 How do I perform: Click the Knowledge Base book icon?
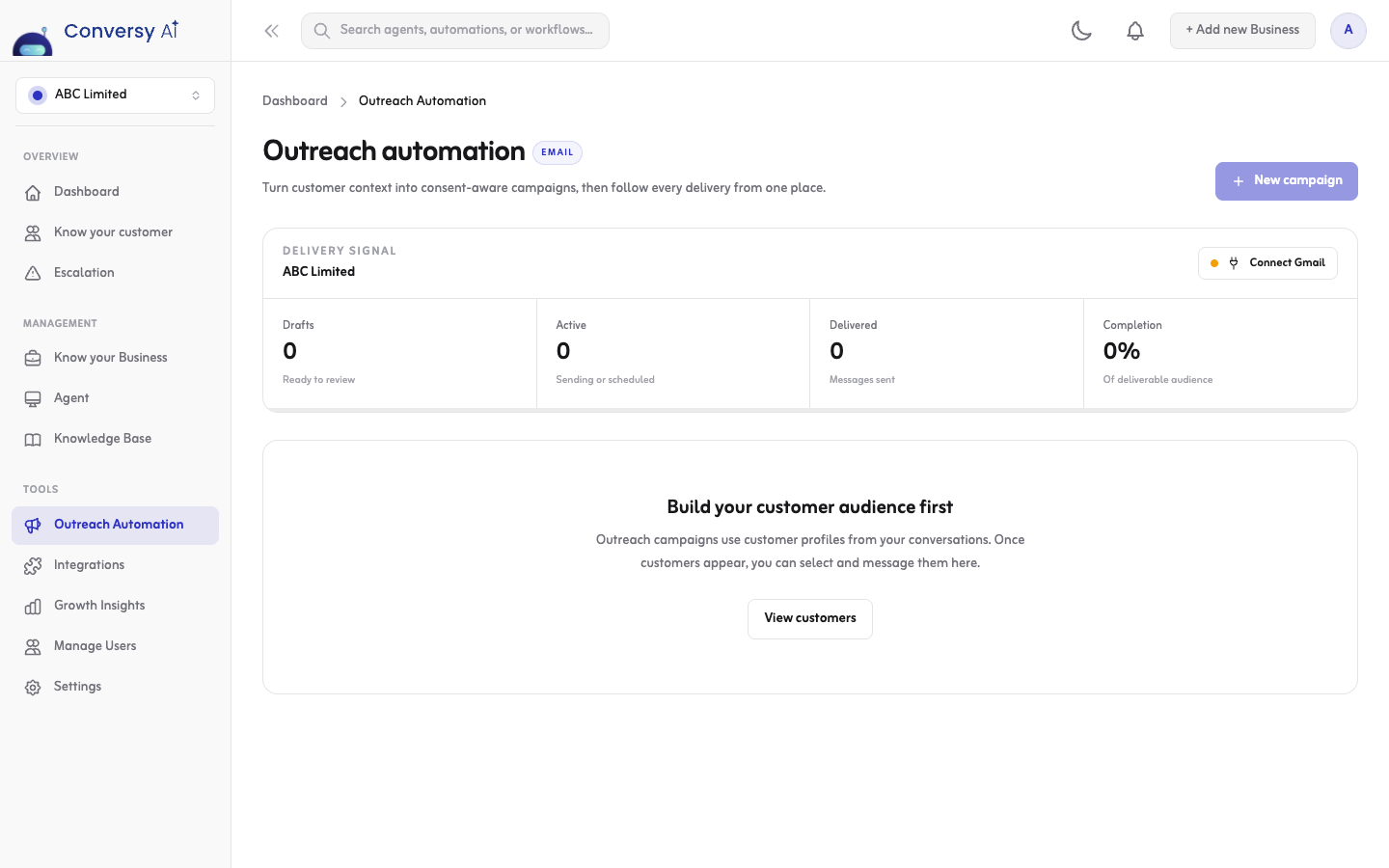pyautogui.click(x=33, y=439)
